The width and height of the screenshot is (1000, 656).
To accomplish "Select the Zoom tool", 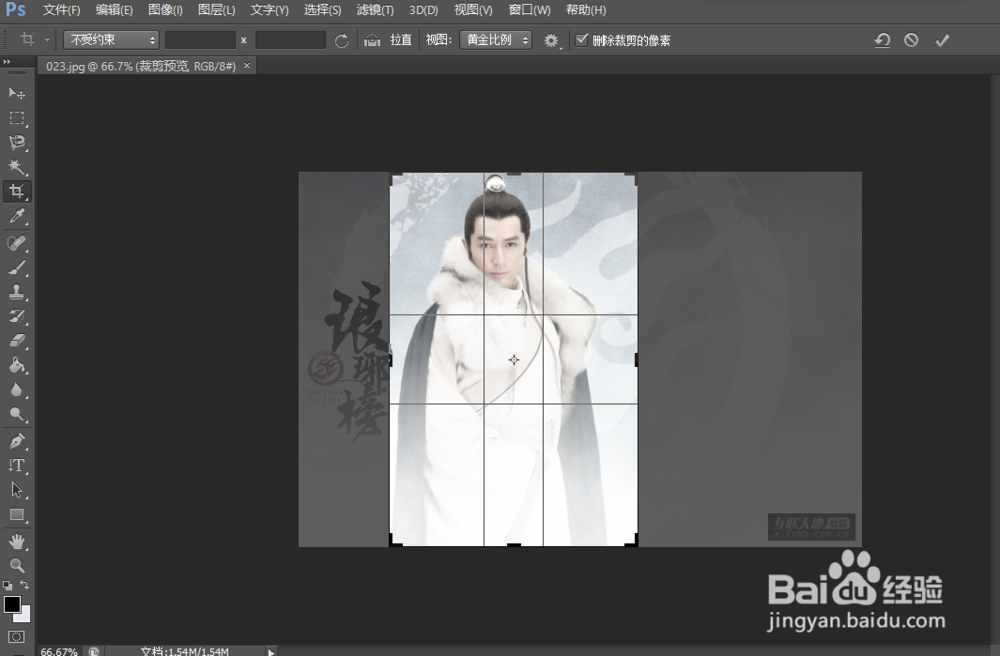I will (x=17, y=565).
